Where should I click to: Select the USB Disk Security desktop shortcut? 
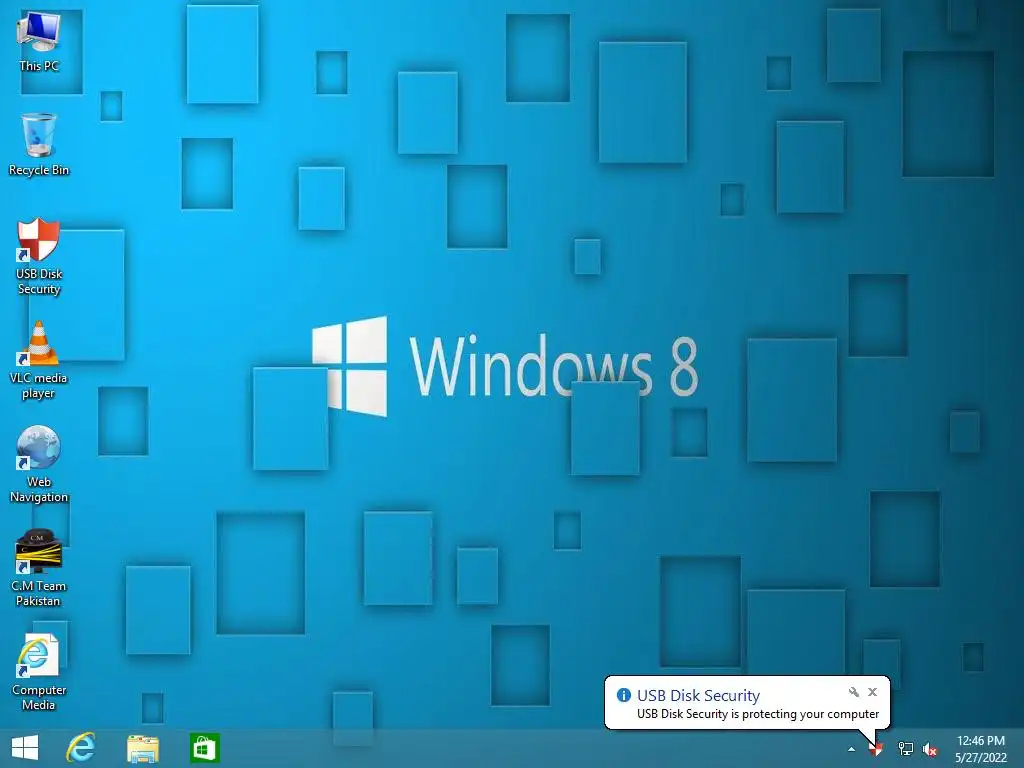pos(39,256)
